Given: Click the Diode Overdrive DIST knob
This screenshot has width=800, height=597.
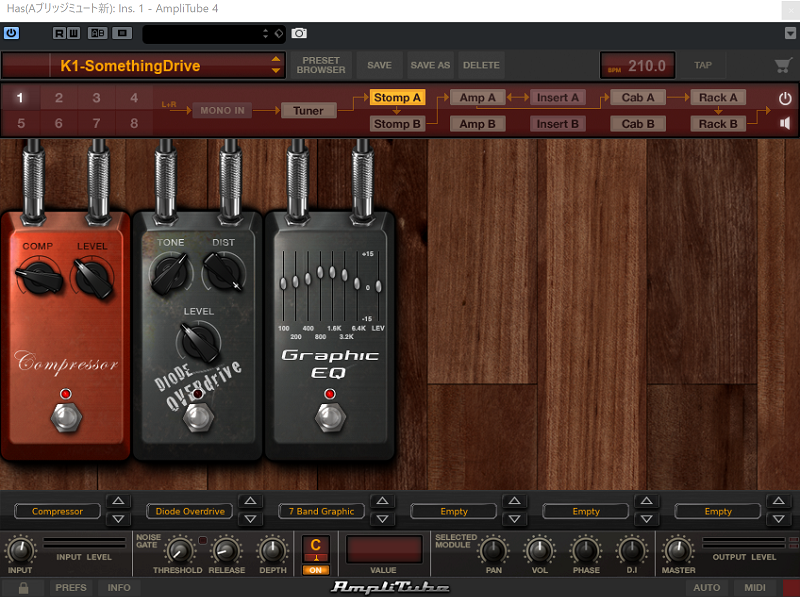Looking at the screenshot, I should click(x=223, y=272).
